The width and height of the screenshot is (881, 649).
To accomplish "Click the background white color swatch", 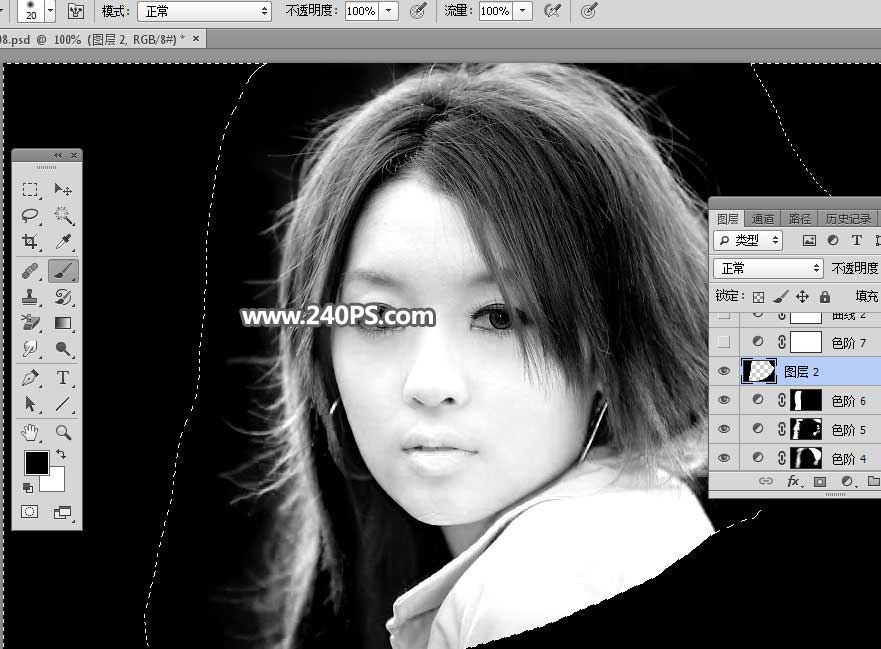I will (x=56, y=483).
